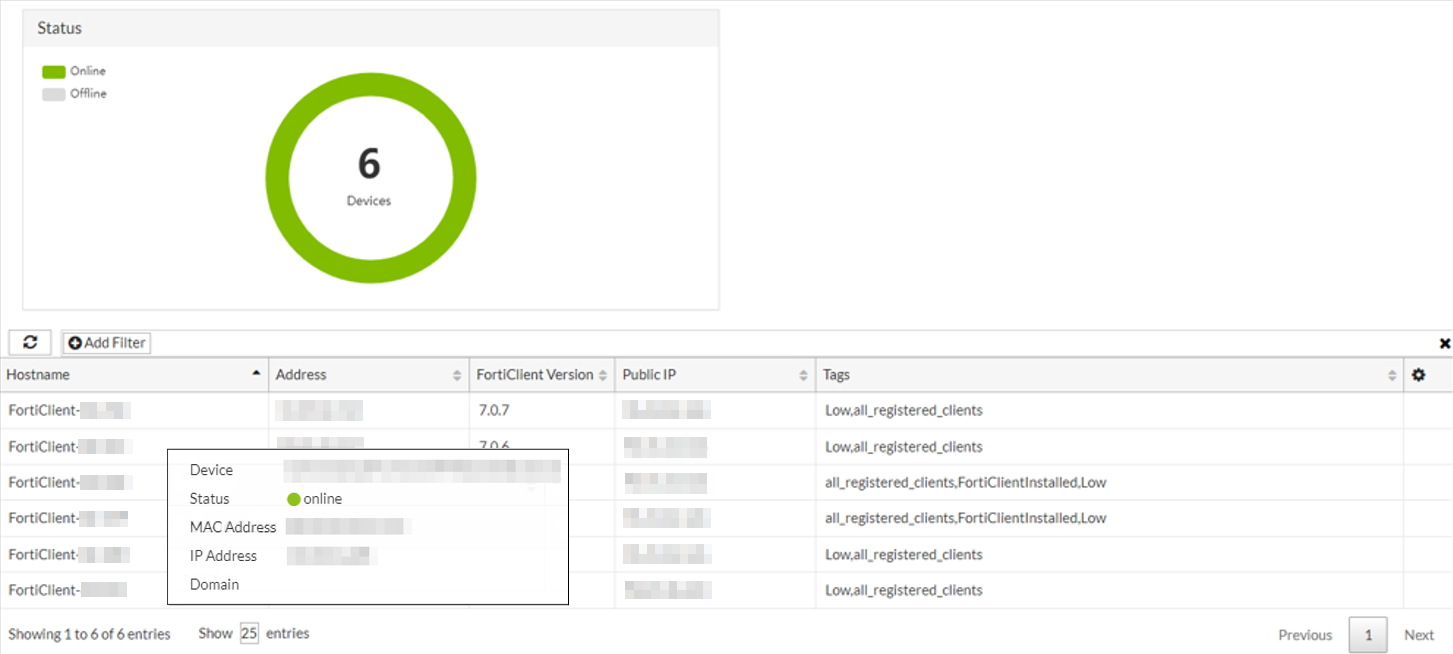The width and height of the screenshot is (1453, 654).
Task: Toggle the Offline legend entry
Action: coord(75,93)
